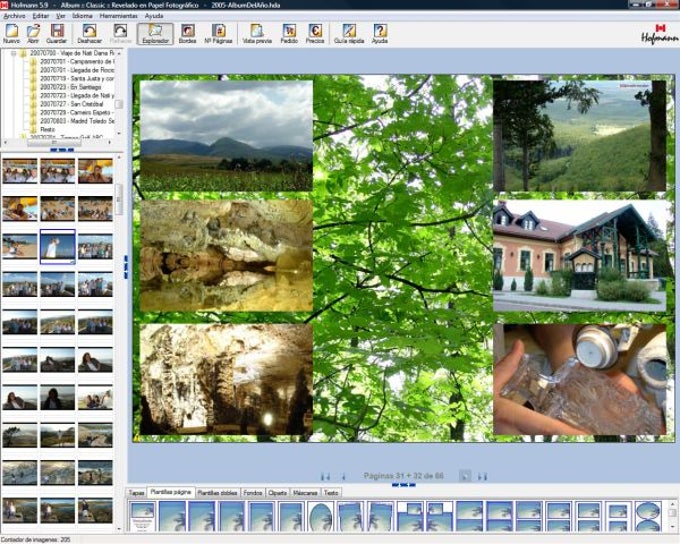This screenshot has width=680, height=544.
Task: Open the Ayuda menu in menu bar
Action: (154, 16)
